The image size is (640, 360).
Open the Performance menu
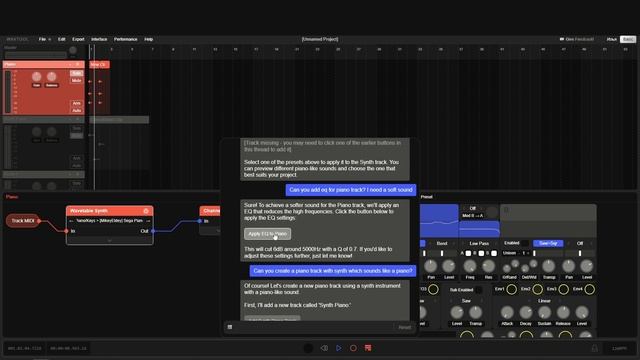tap(125, 39)
